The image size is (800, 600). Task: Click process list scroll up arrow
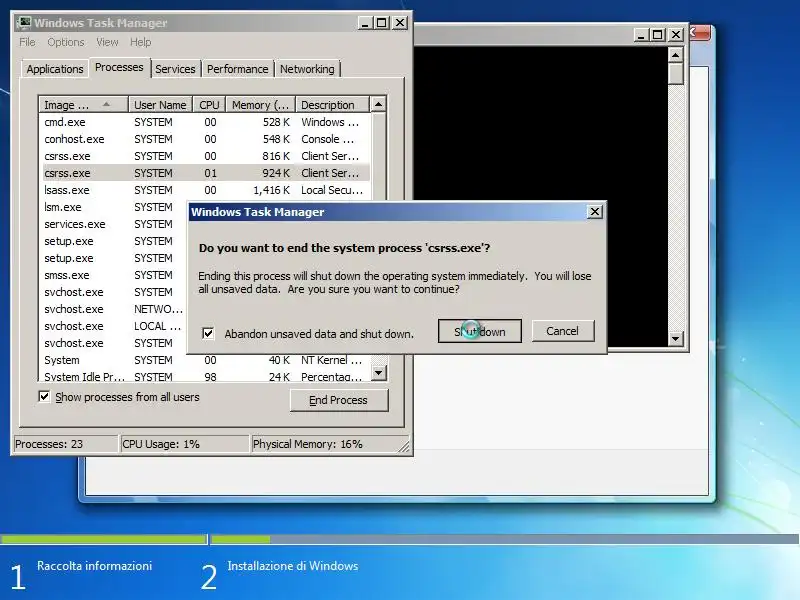click(378, 105)
